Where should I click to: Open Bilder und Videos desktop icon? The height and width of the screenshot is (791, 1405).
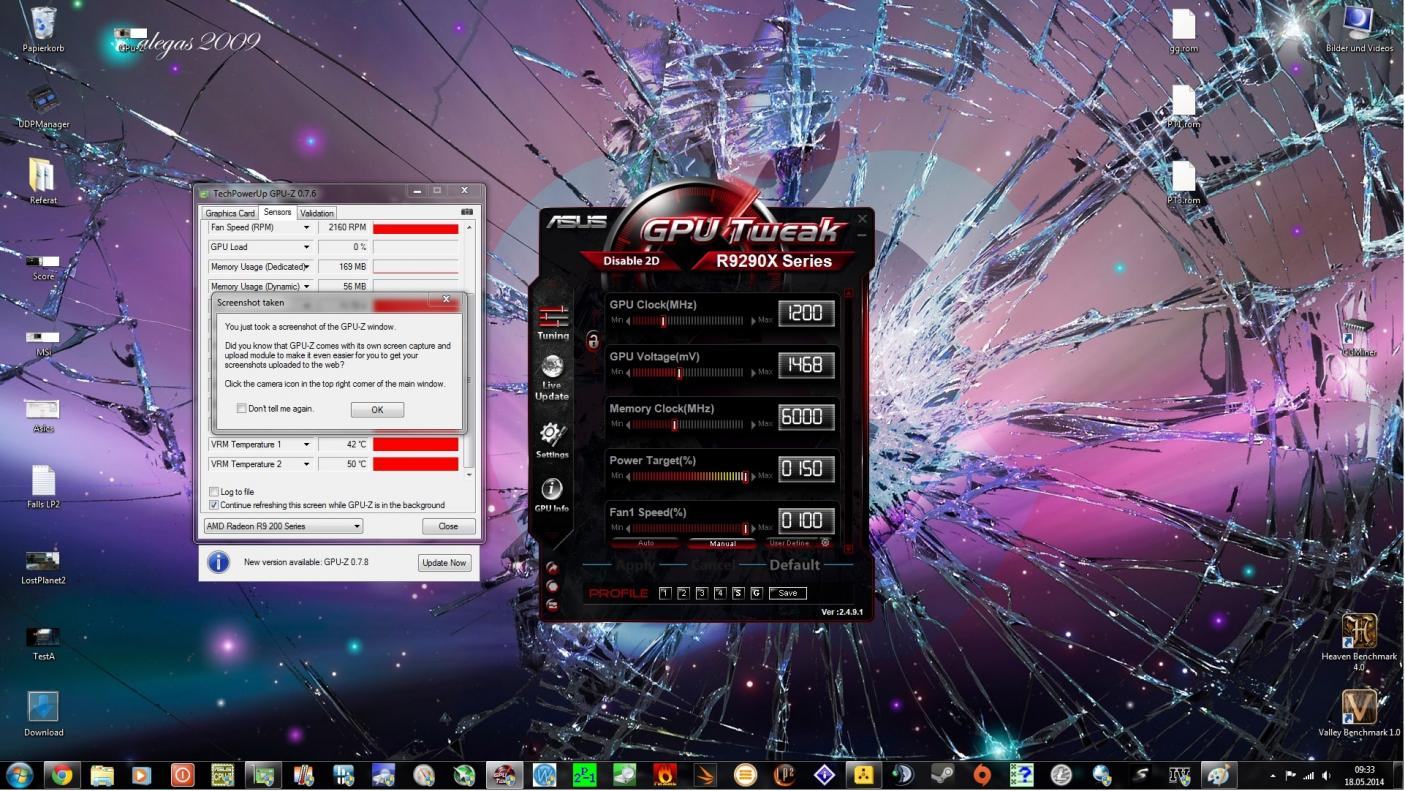(x=1358, y=29)
